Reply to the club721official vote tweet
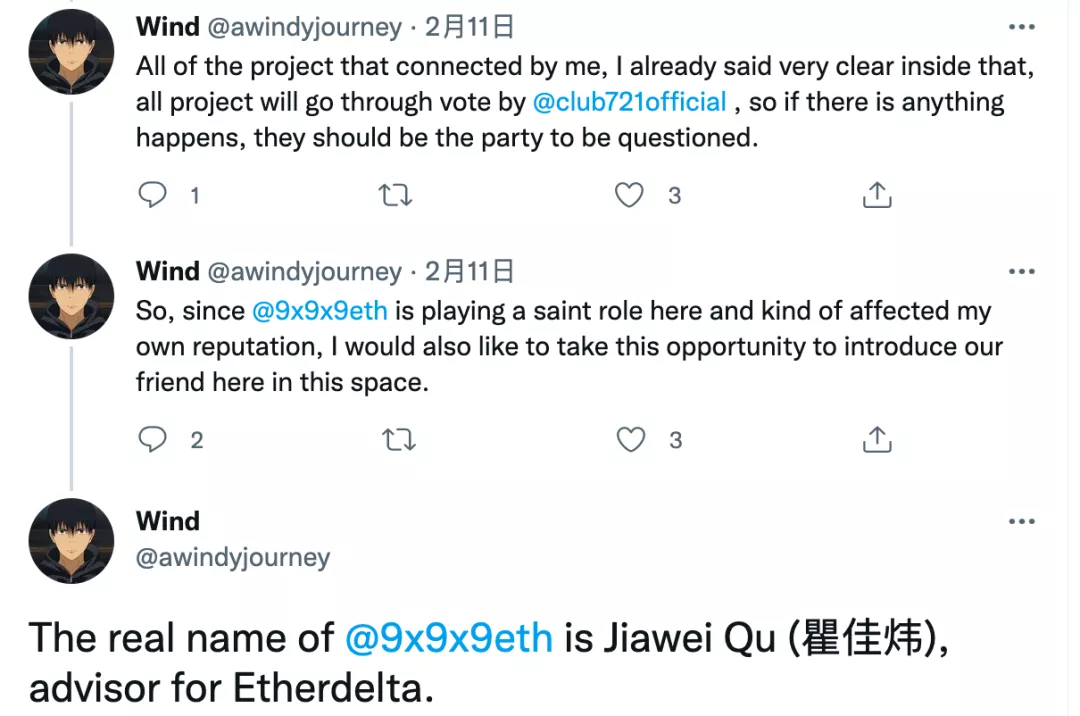Viewport: 1080px width, 716px height. [152, 195]
